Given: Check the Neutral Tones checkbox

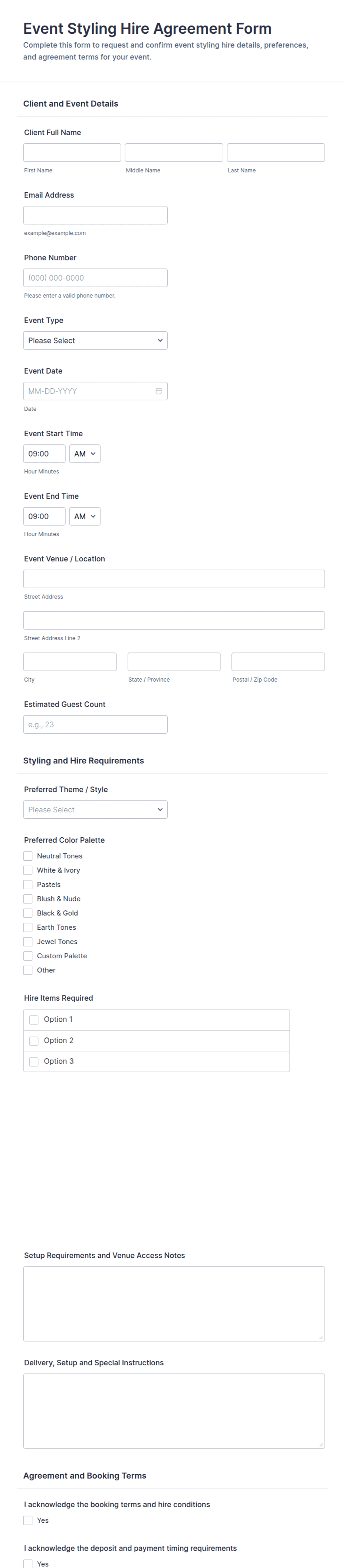Looking at the screenshot, I should (x=28, y=856).
